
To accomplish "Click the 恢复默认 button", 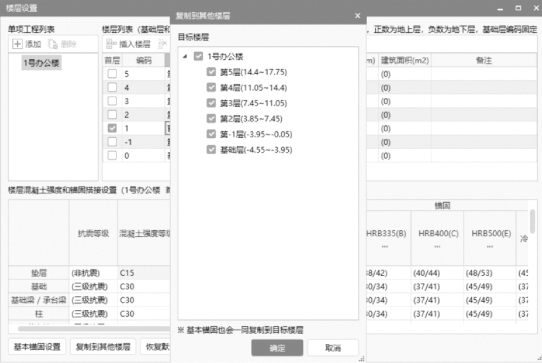I will [x=156, y=347].
